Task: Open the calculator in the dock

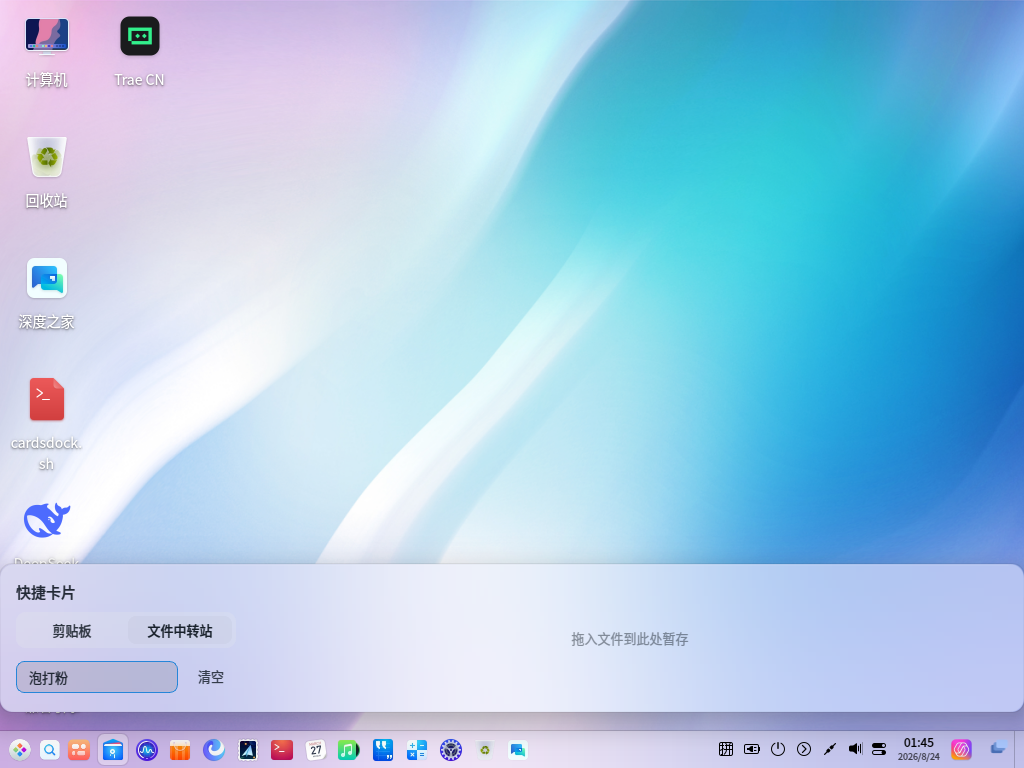Action: pyautogui.click(x=417, y=750)
